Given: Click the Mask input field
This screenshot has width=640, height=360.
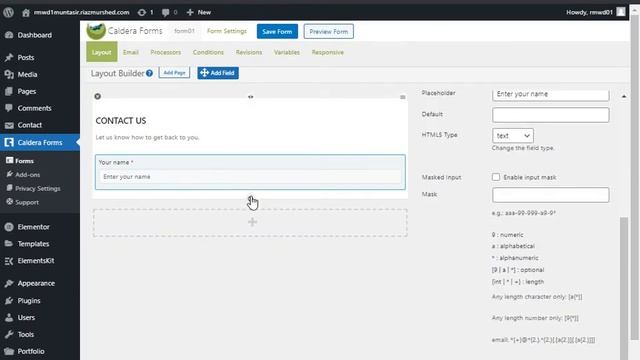Looking at the screenshot, I should pyautogui.click(x=550, y=195).
